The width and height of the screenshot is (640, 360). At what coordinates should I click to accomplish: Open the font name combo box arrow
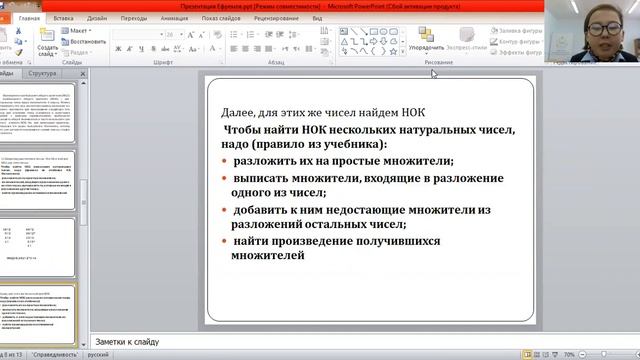pos(162,35)
